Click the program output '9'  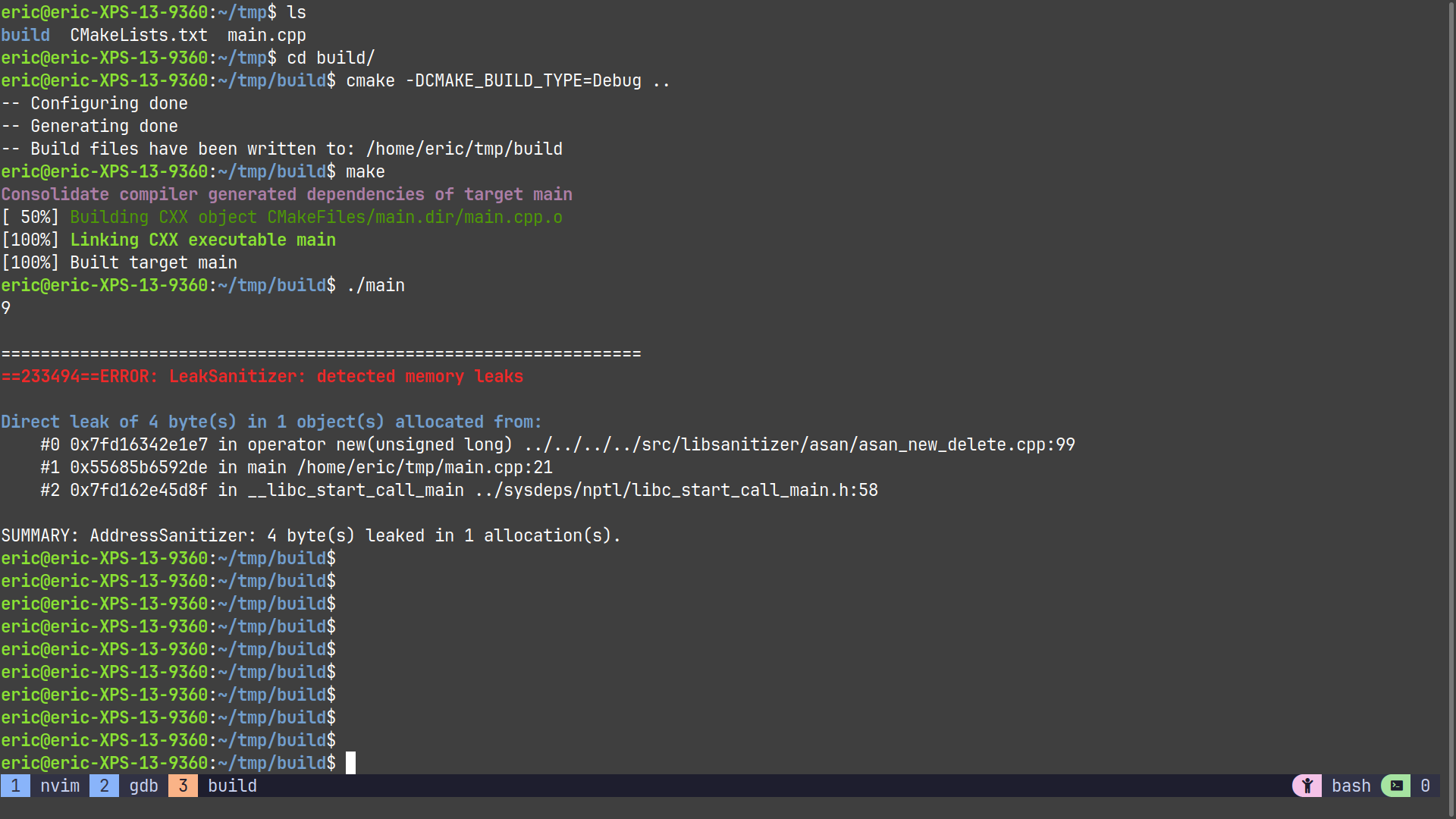coord(6,308)
